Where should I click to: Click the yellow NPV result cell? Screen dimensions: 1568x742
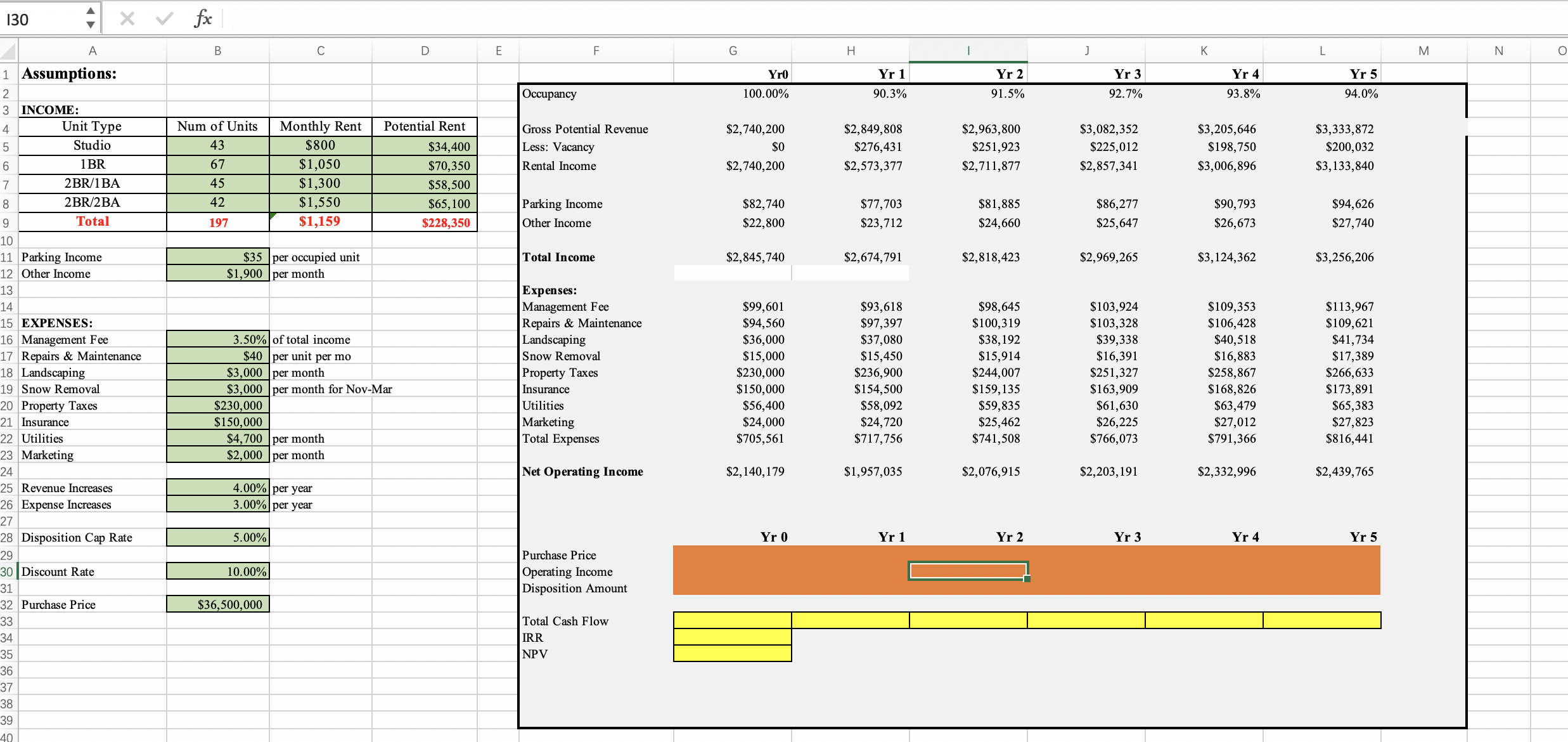(732, 654)
